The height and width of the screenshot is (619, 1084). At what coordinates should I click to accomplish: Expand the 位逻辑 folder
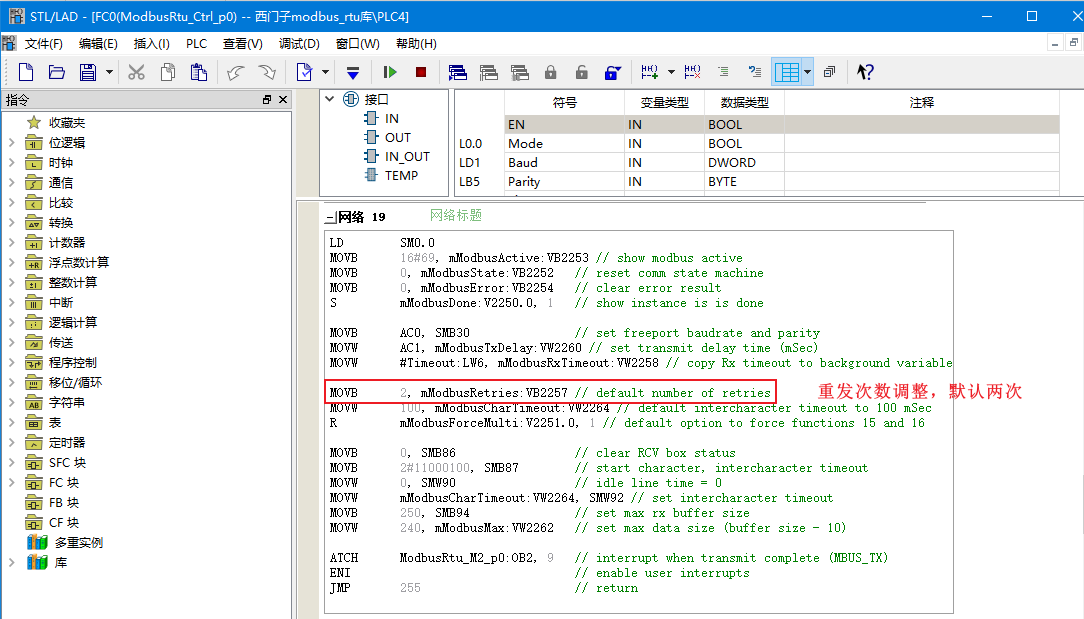pyautogui.click(x=12, y=143)
